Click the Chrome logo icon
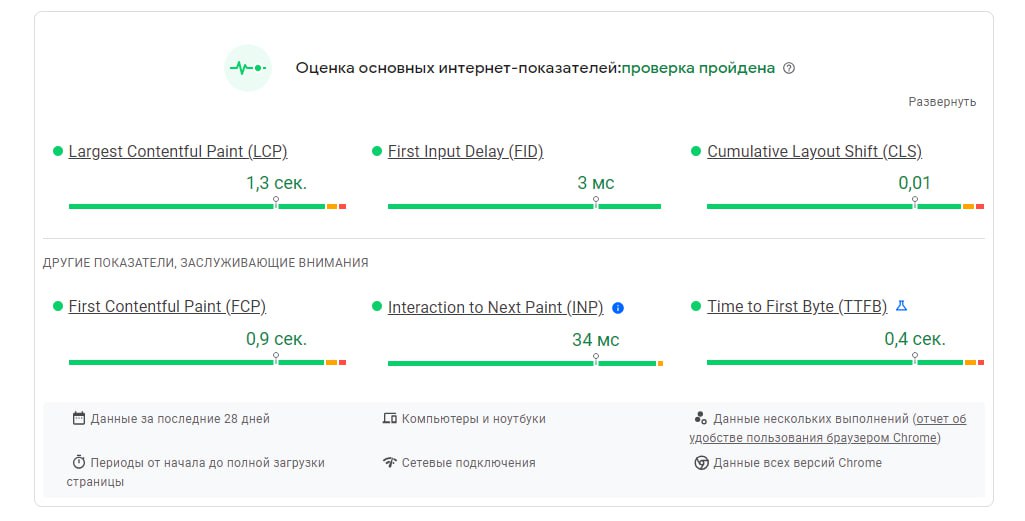 coord(701,463)
